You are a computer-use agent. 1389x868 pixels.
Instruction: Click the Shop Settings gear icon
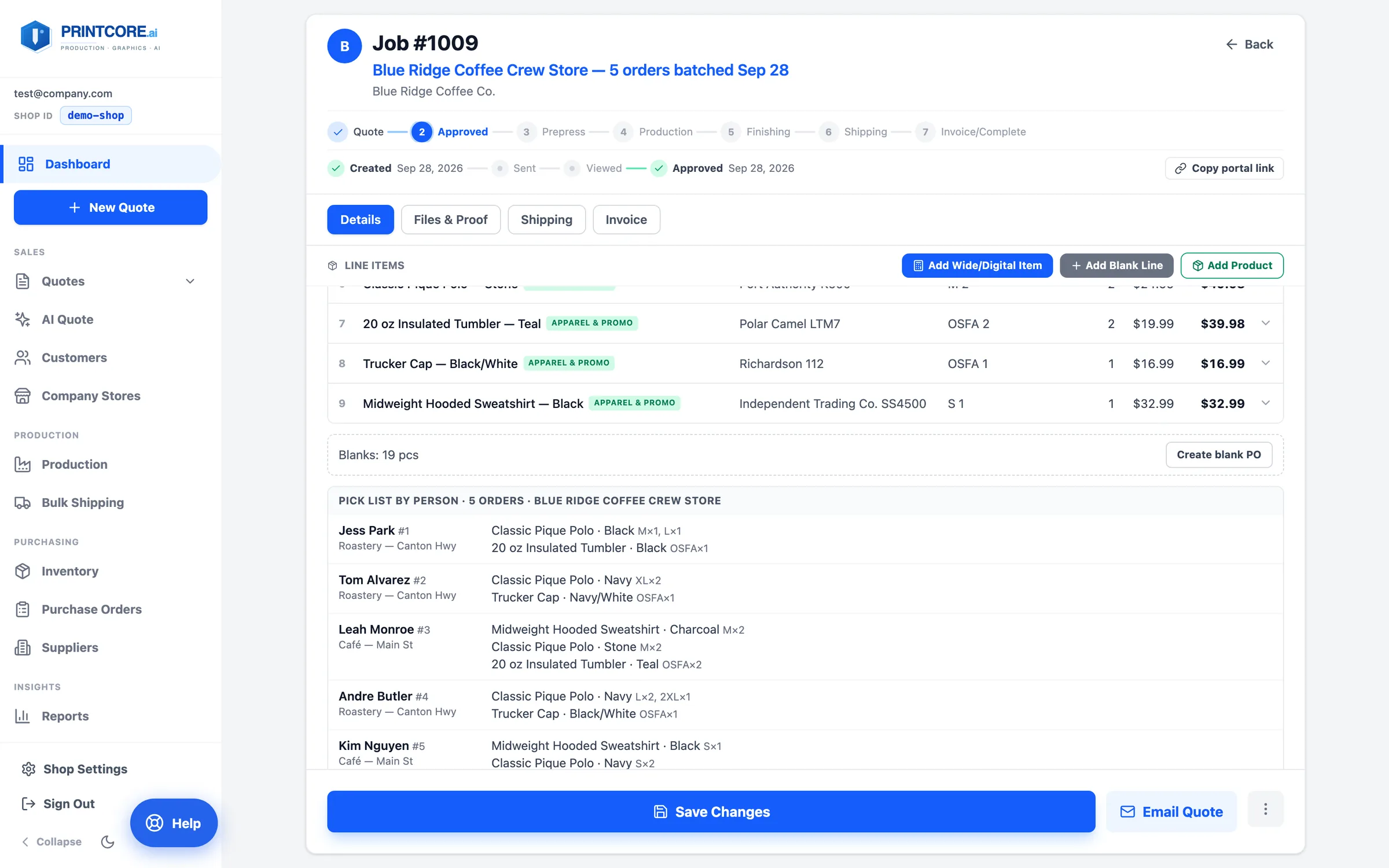(29, 769)
